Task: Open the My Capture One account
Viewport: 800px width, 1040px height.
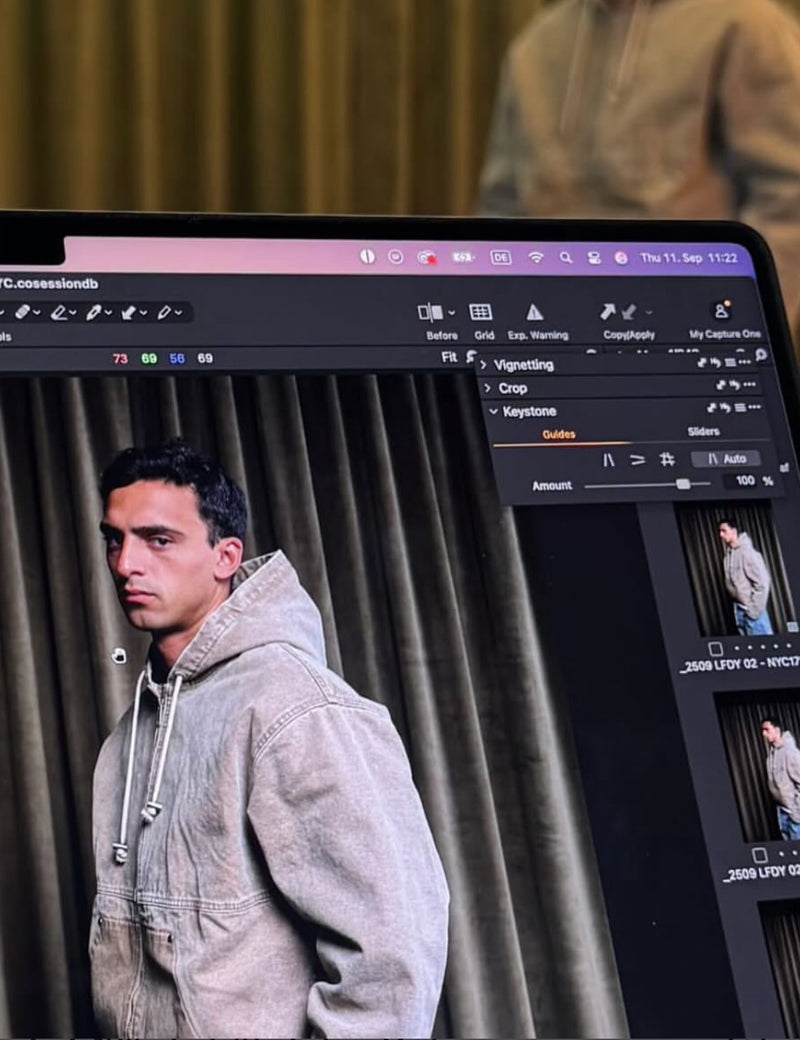Action: (x=720, y=311)
